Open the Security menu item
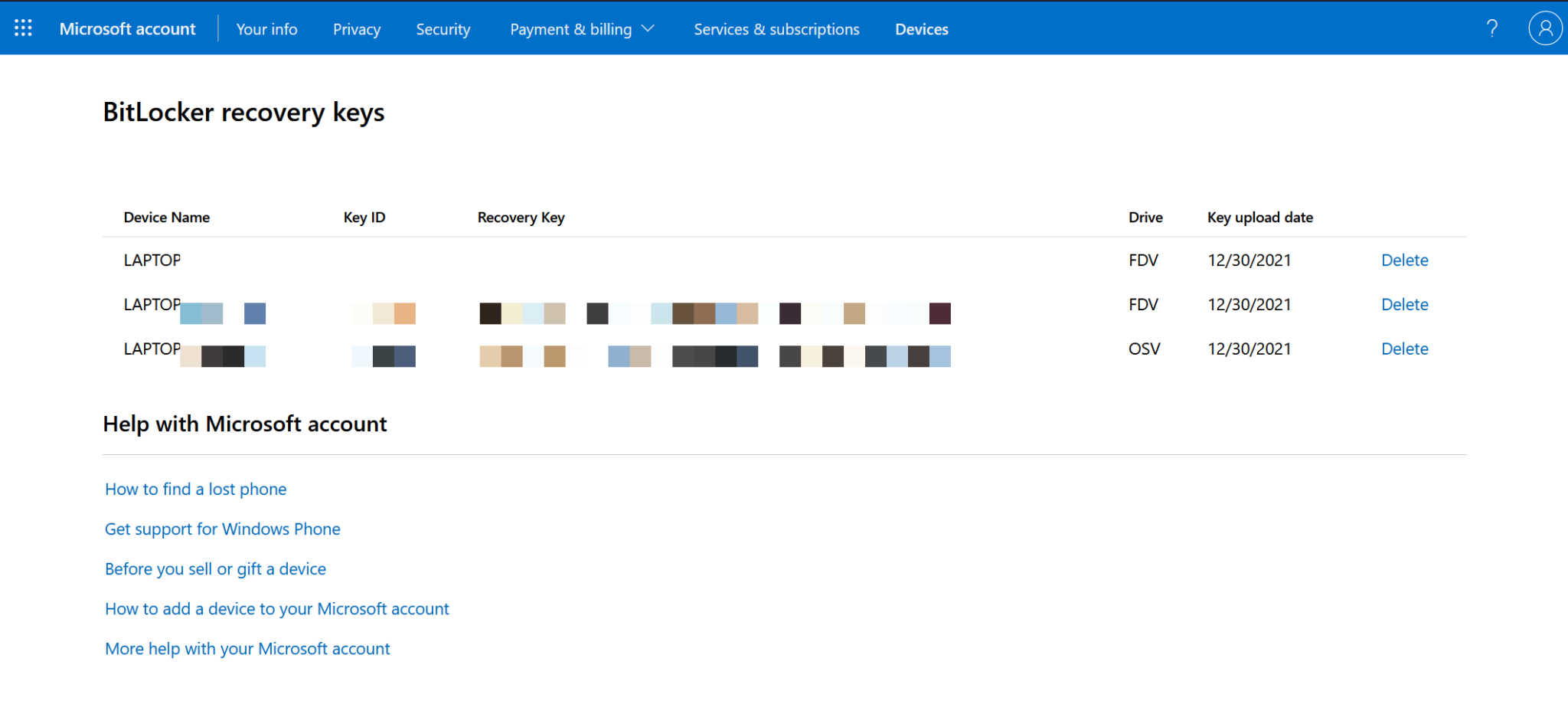The height and width of the screenshot is (704, 1568). point(443,29)
